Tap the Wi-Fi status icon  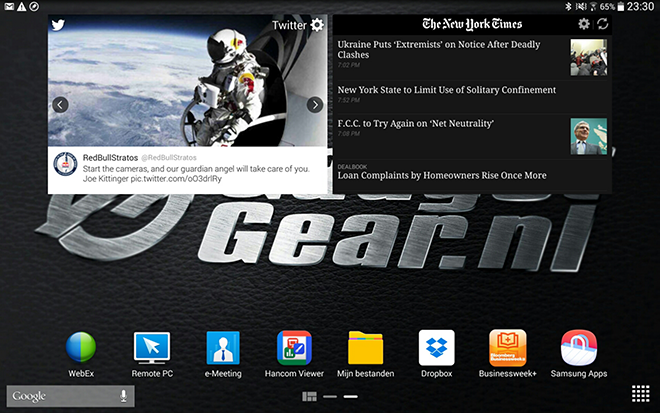click(593, 6)
